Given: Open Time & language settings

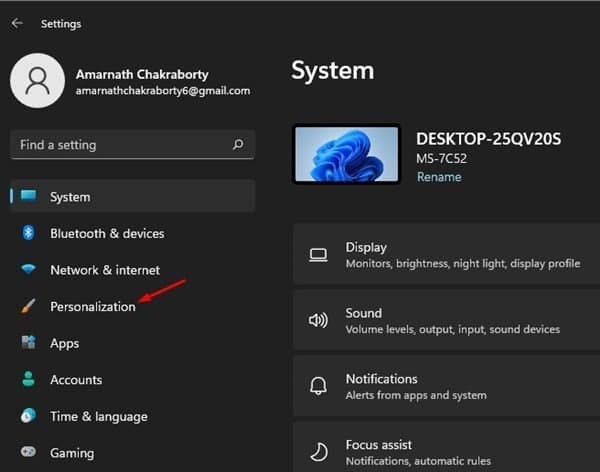Looking at the screenshot, I should tap(99, 416).
